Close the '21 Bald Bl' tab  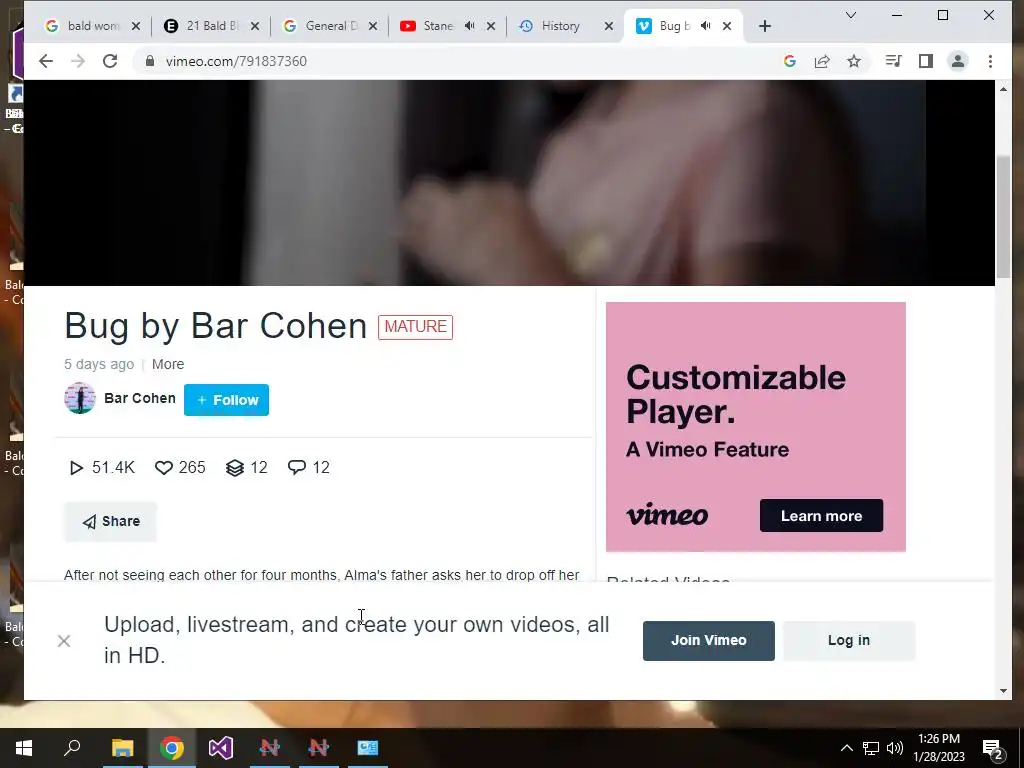255,26
